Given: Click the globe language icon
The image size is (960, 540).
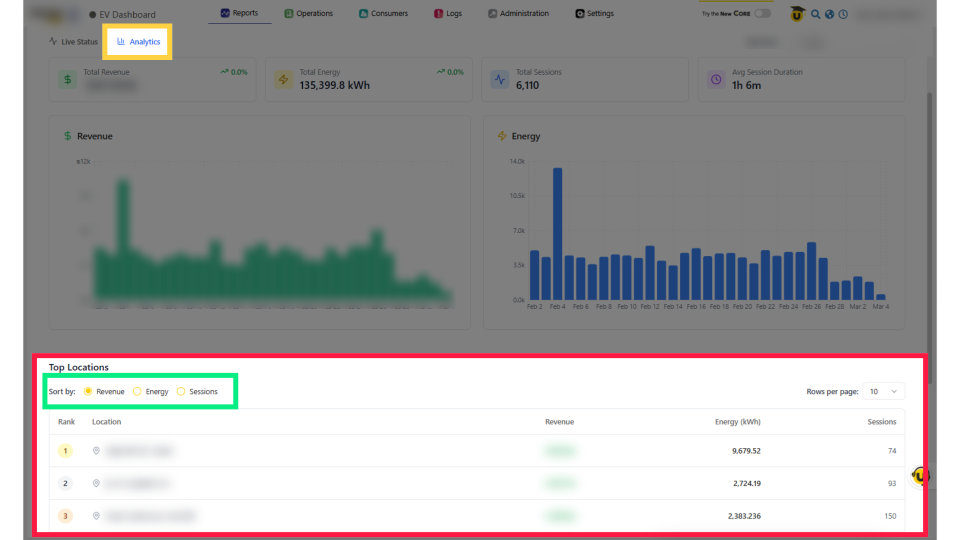Looking at the screenshot, I should tap(829, 14).
